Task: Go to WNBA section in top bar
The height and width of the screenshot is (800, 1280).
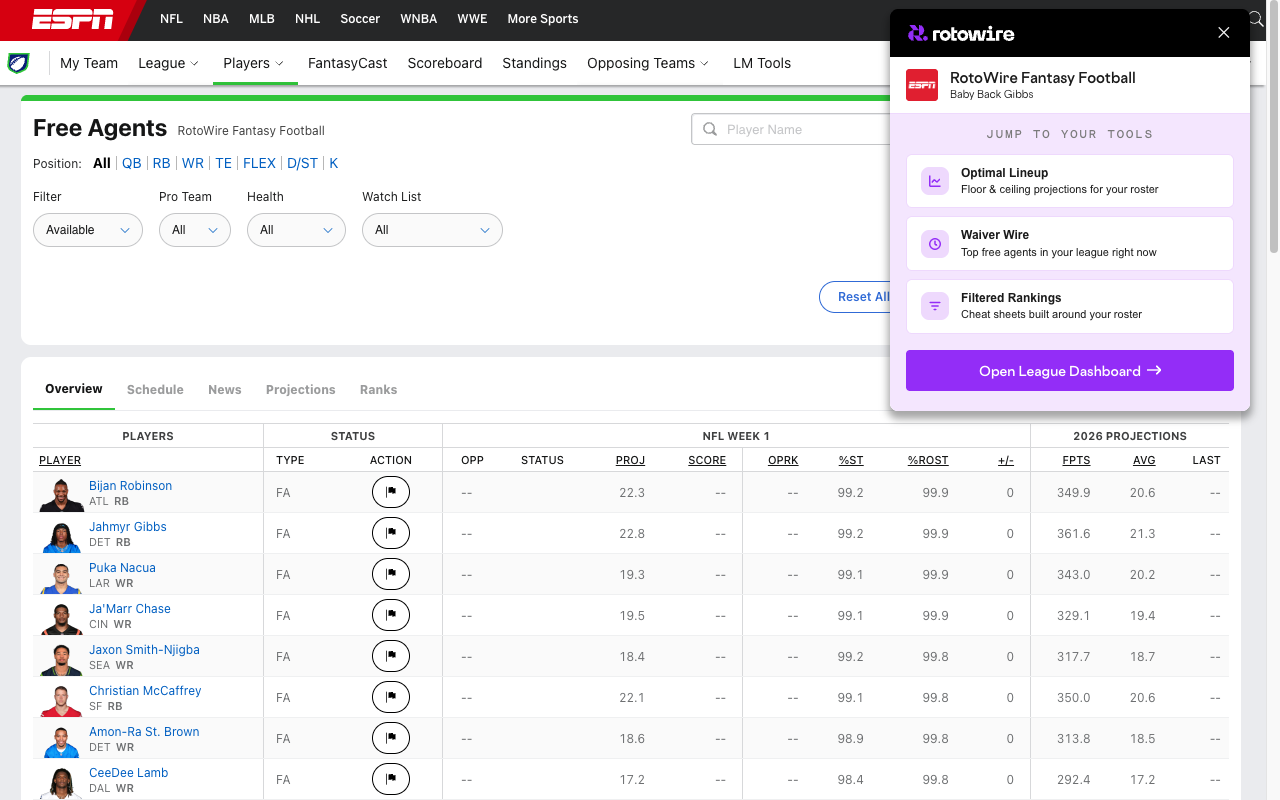Action: click(419, 19)
